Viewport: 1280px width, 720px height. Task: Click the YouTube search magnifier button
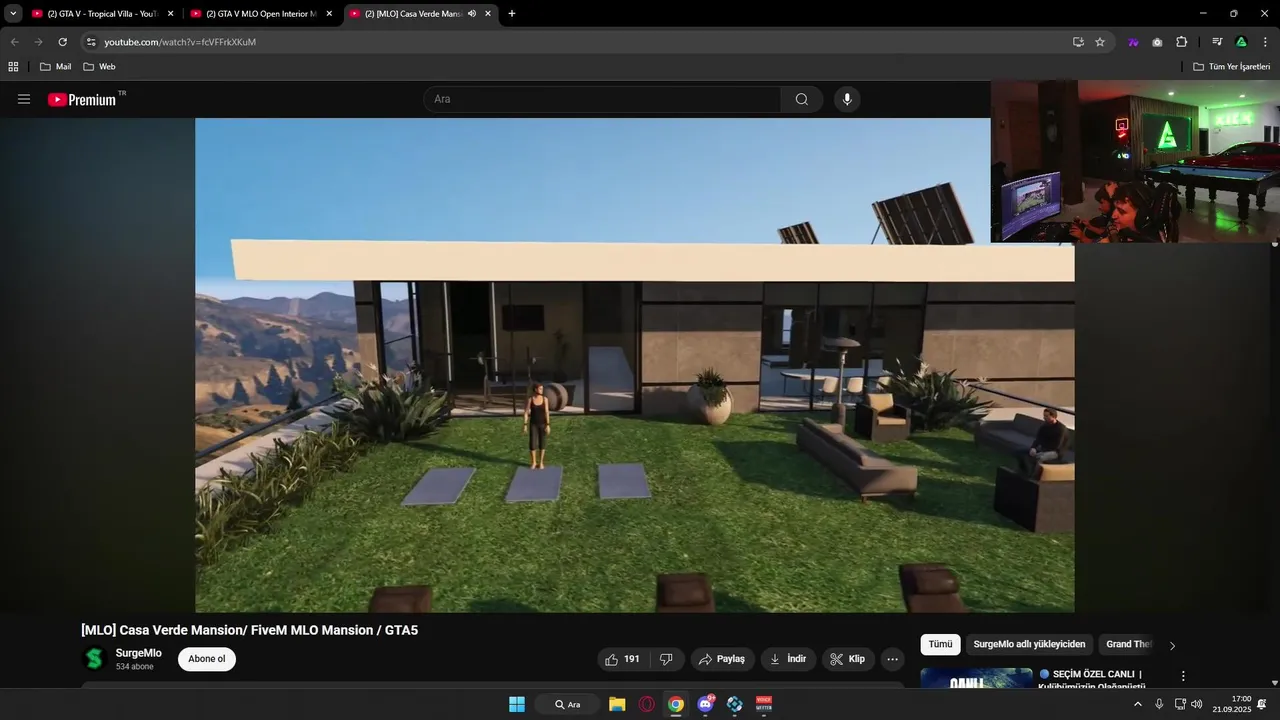[802, 99]
